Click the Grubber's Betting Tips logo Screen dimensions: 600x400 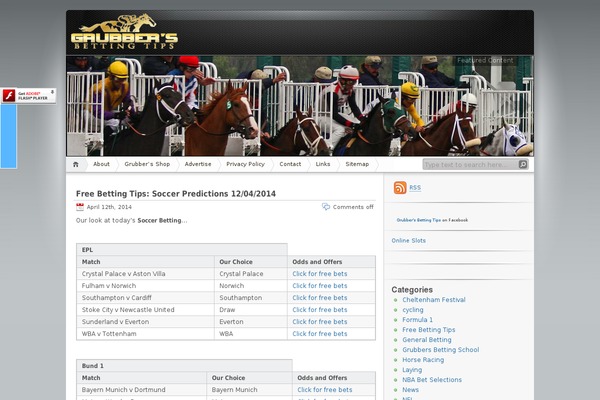[x=124, y=32]
